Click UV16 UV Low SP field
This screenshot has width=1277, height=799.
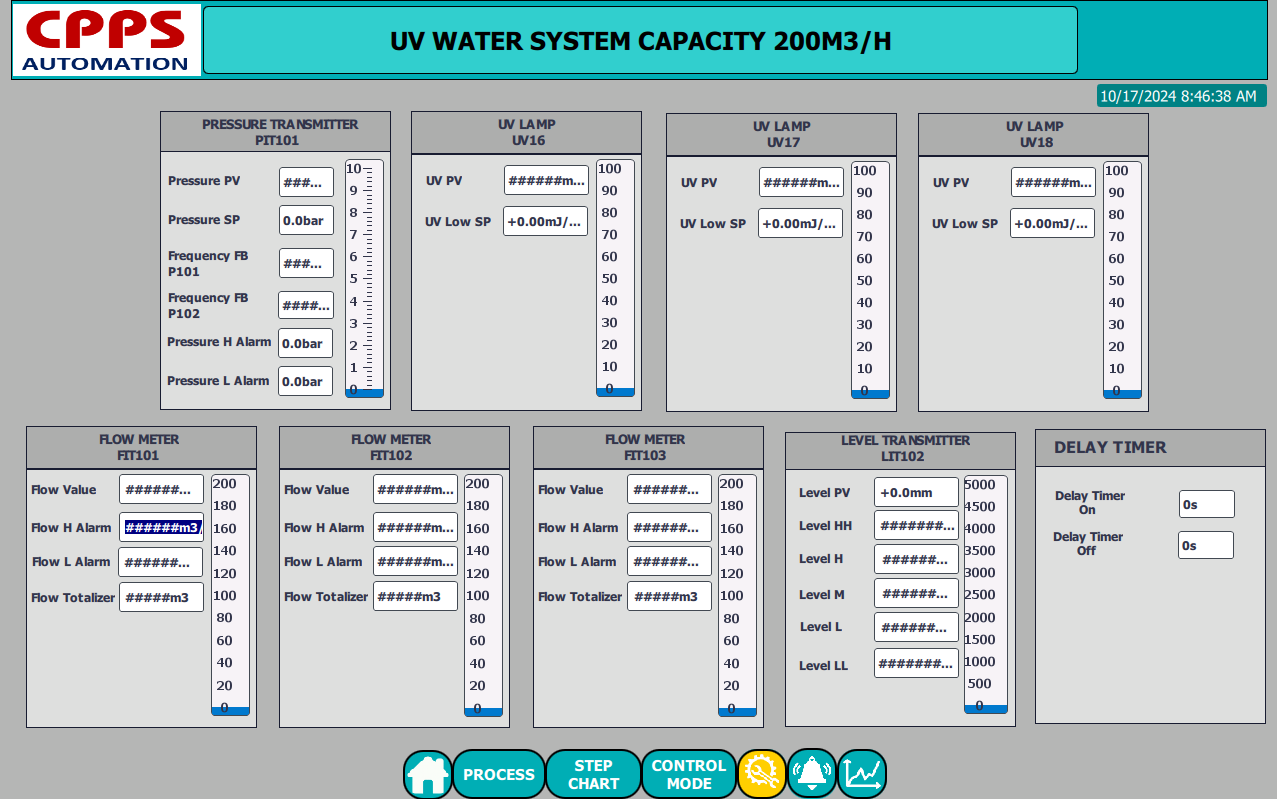[546, 221]
